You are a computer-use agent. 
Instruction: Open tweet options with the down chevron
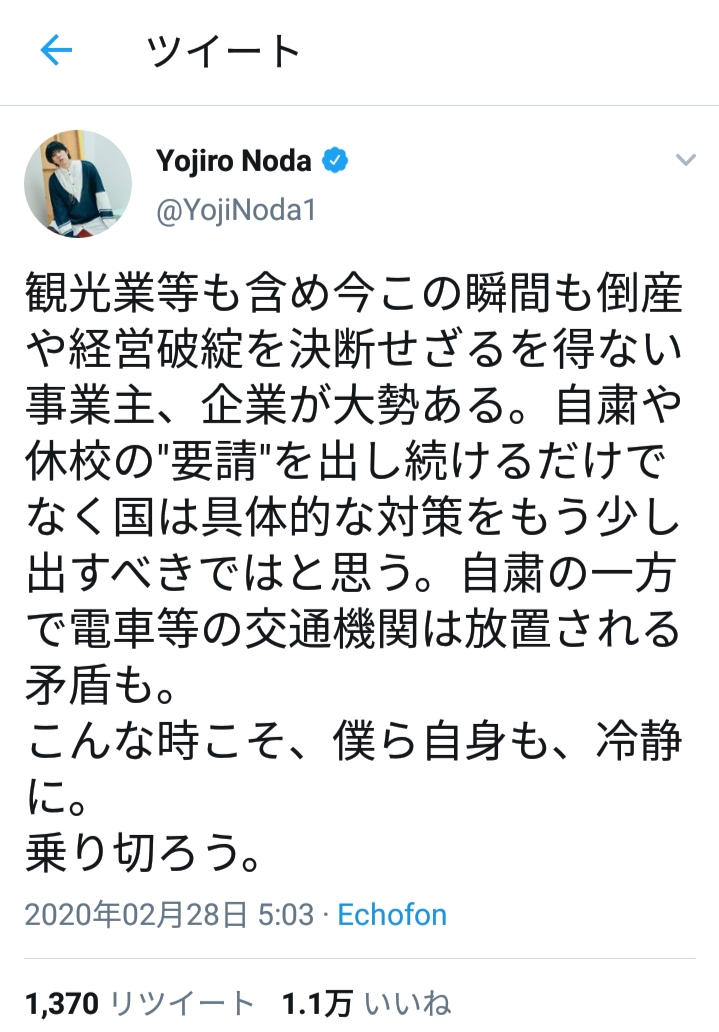point(685,160)
